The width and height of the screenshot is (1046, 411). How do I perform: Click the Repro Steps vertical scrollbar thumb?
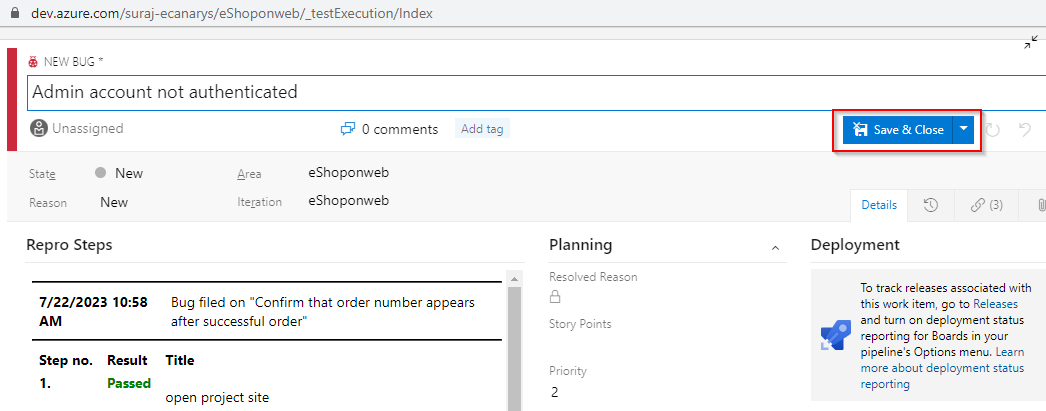tap(513, 349)
